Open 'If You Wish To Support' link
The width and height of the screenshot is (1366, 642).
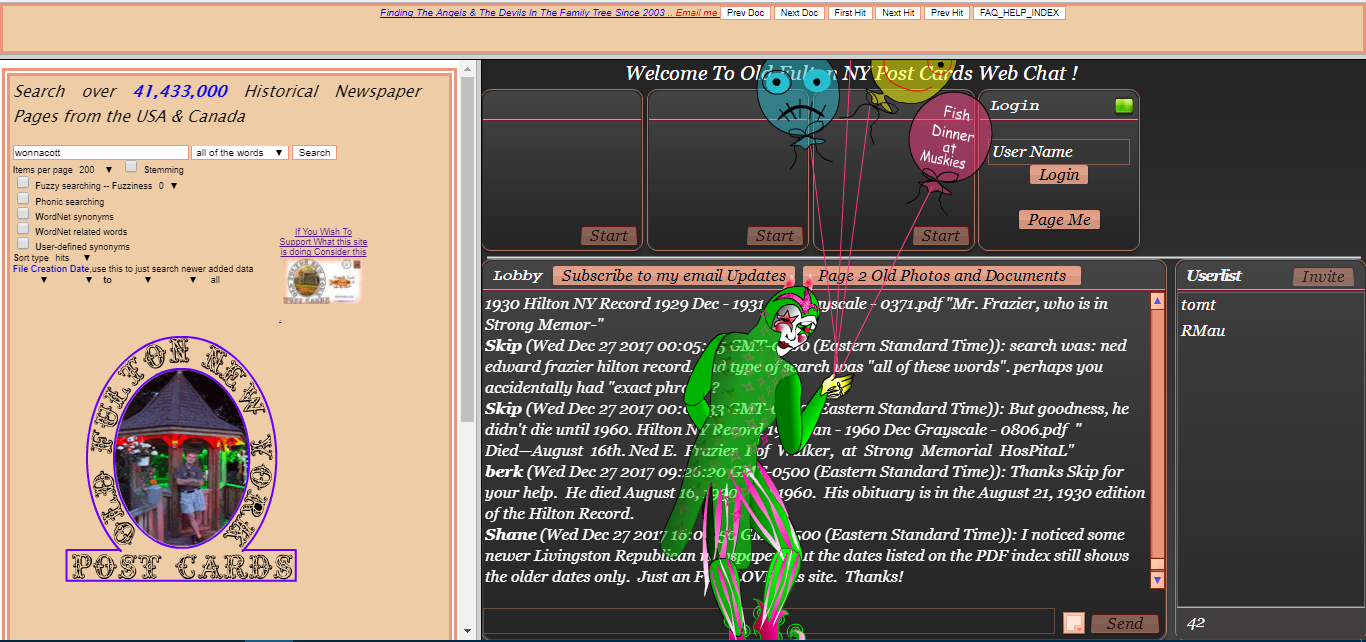(323, 242)
